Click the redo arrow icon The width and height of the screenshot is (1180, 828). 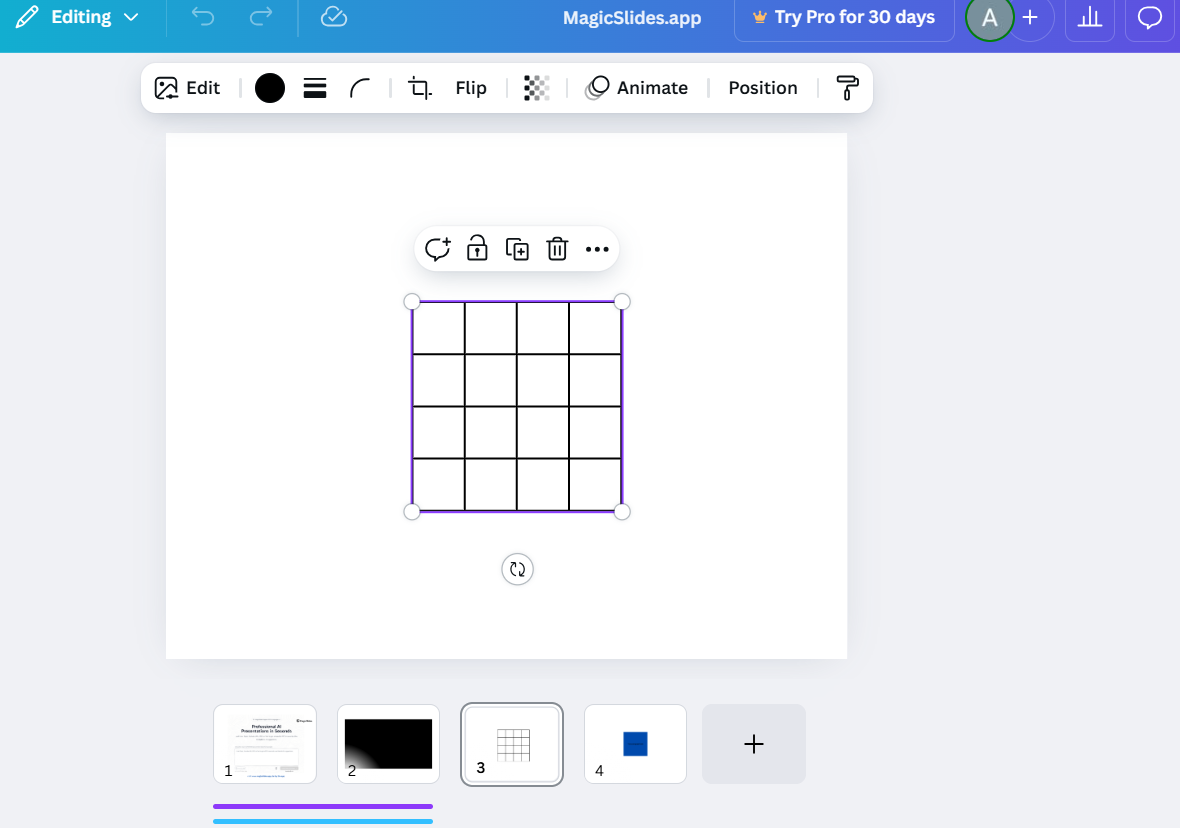[x=261, y=17]
